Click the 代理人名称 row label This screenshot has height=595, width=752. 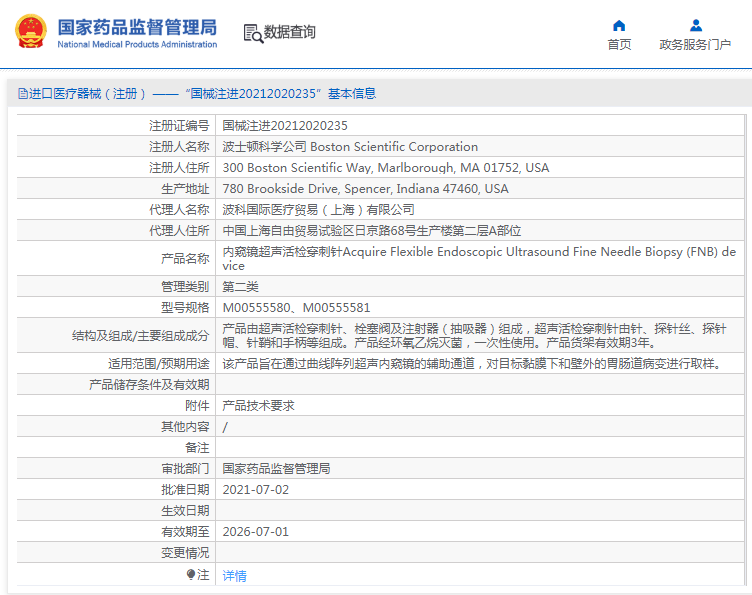pos(179,210)
